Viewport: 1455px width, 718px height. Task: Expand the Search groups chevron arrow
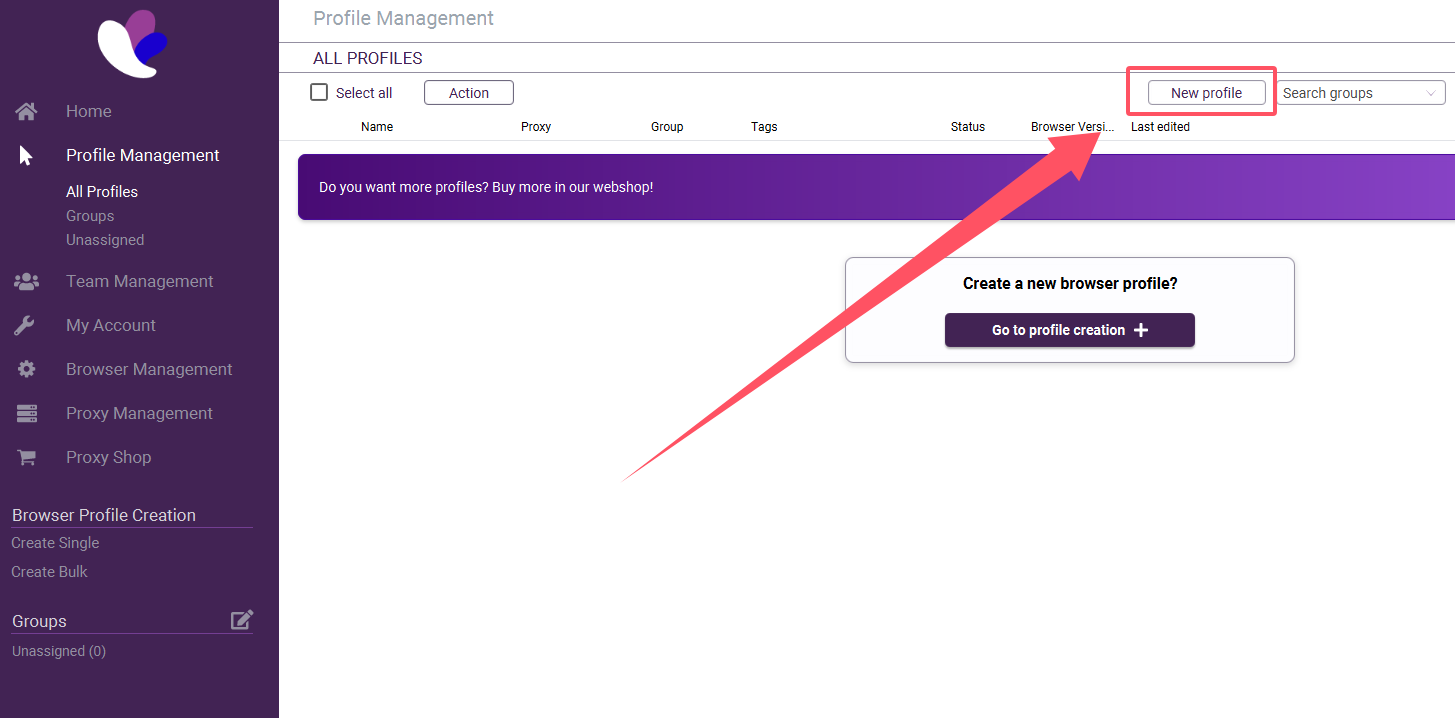pos(1431,93)
